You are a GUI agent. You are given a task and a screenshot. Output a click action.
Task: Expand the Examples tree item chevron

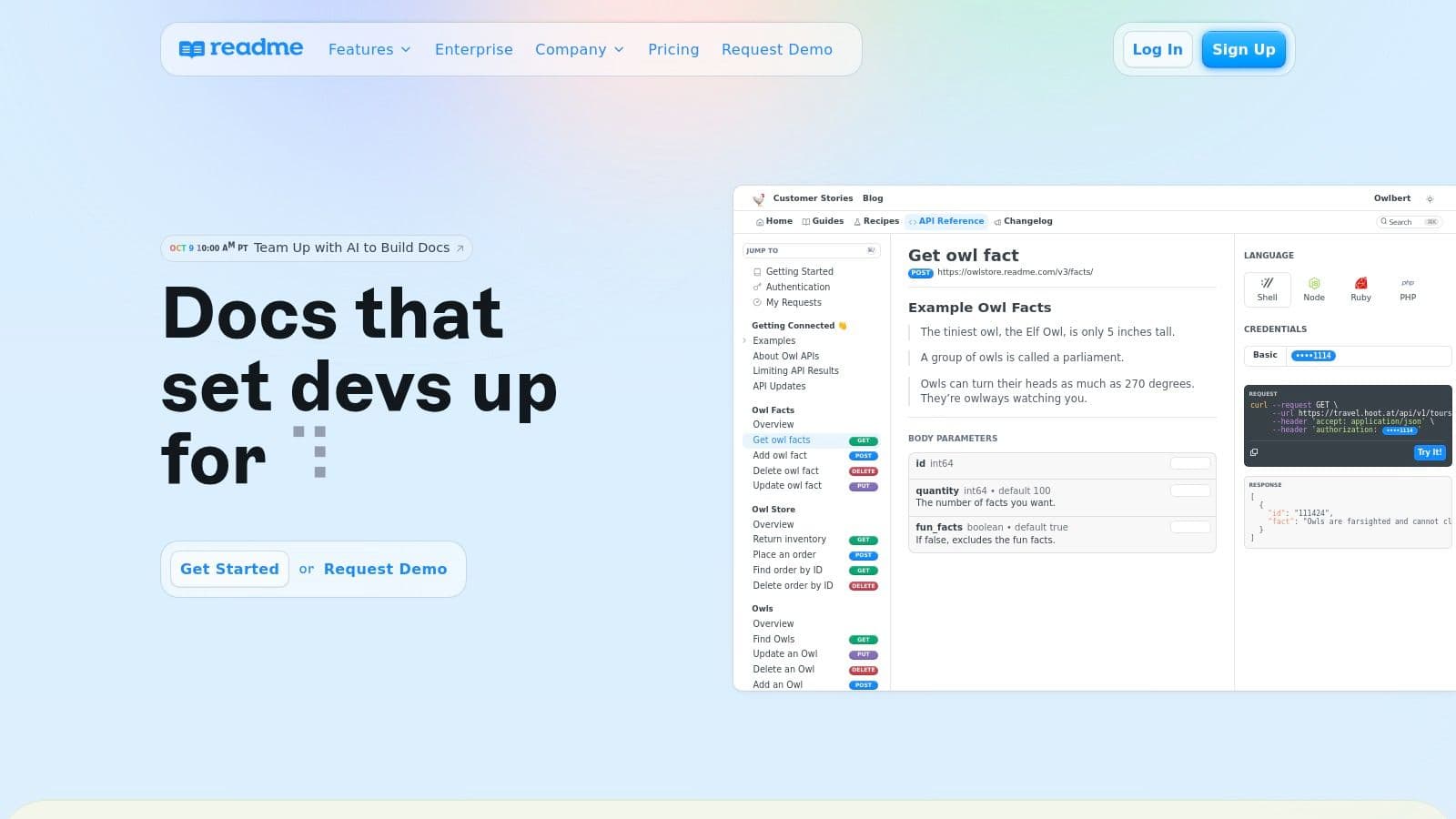coord(744,340)
